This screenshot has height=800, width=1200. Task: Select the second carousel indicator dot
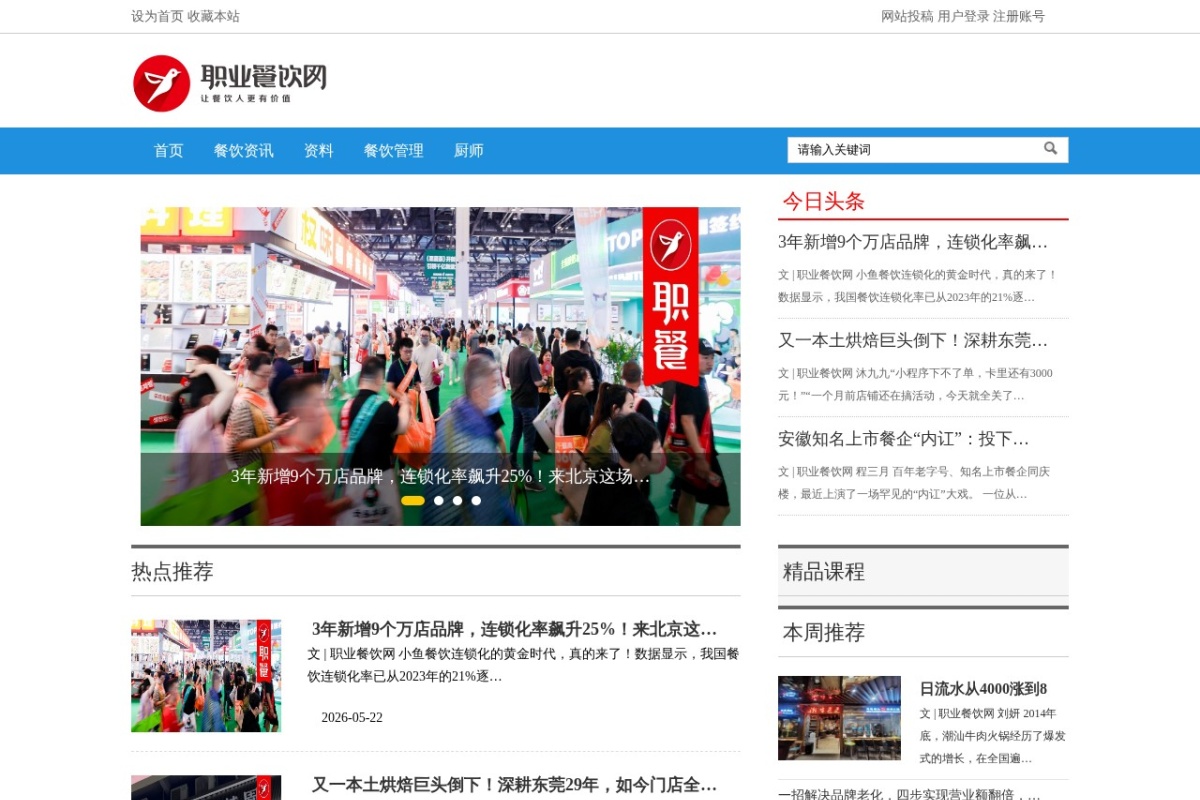pos(438,500)
